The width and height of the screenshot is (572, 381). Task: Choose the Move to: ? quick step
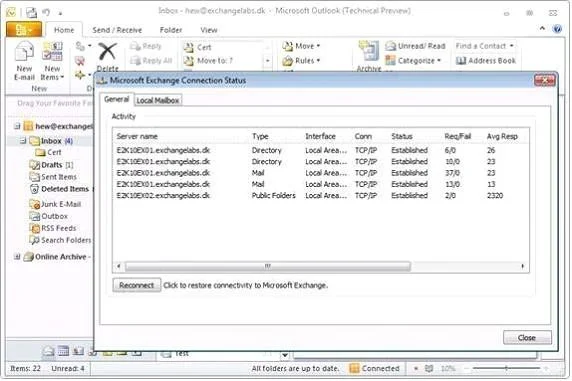[208, 61]
